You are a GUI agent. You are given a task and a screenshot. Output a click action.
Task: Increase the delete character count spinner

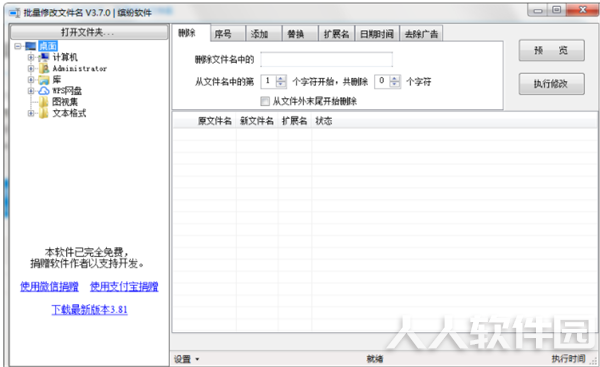pyautogui.click(x=395, y=78)
